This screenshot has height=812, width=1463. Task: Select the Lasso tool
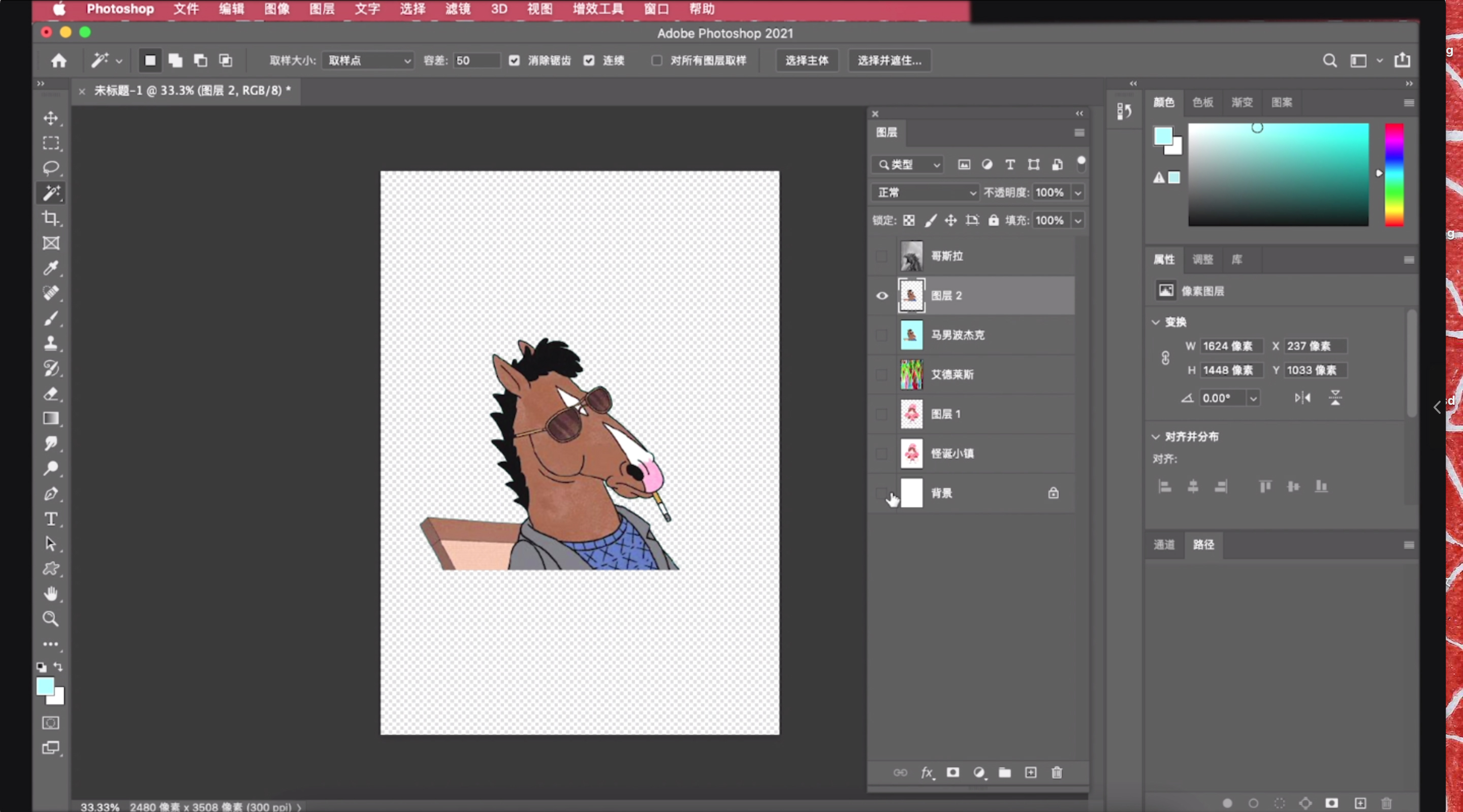coord(51,168)
